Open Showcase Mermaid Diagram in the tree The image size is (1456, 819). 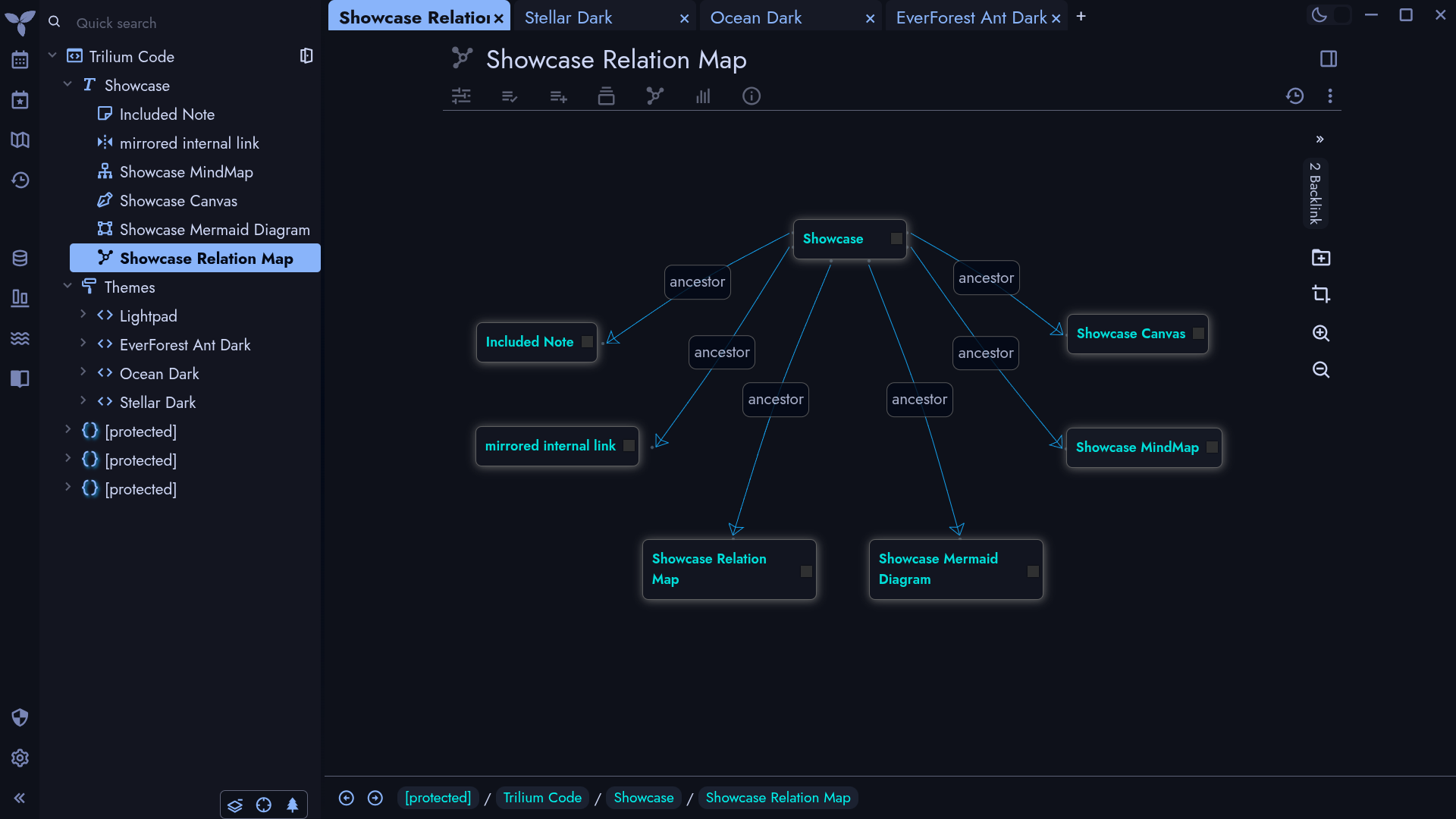click(215, 230)
